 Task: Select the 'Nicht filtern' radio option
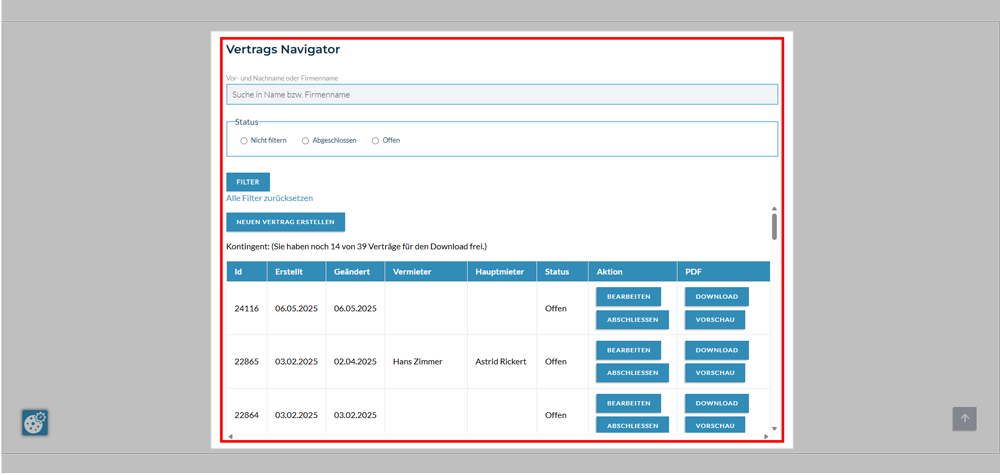pos(244,141)
